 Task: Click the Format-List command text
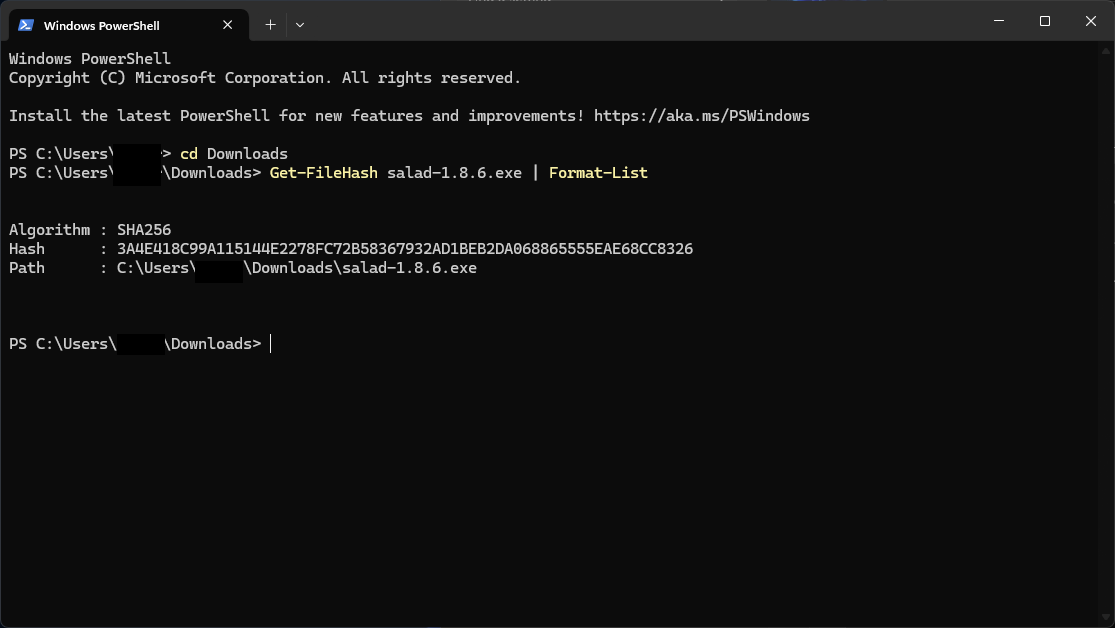pyautogui.click(x=598, y=173)
